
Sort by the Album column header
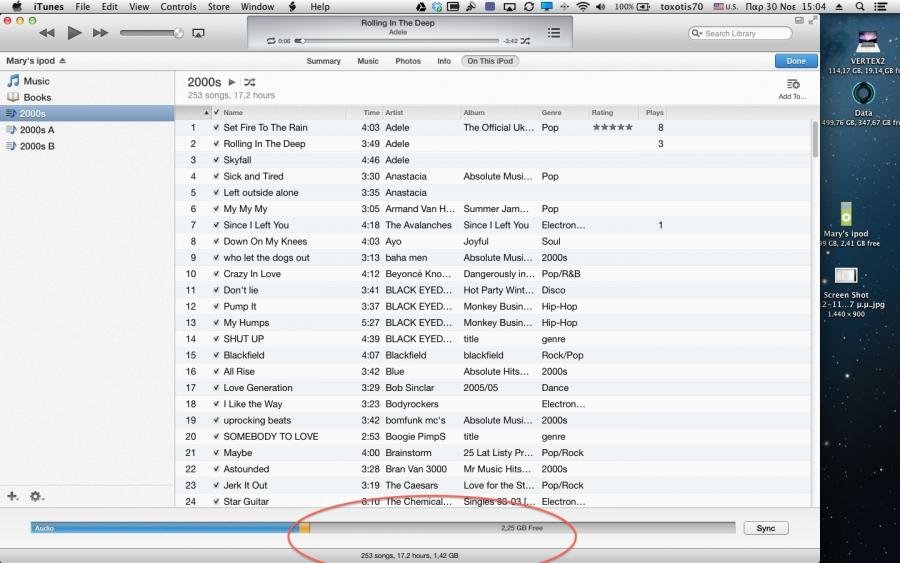(x=499, y=112)
